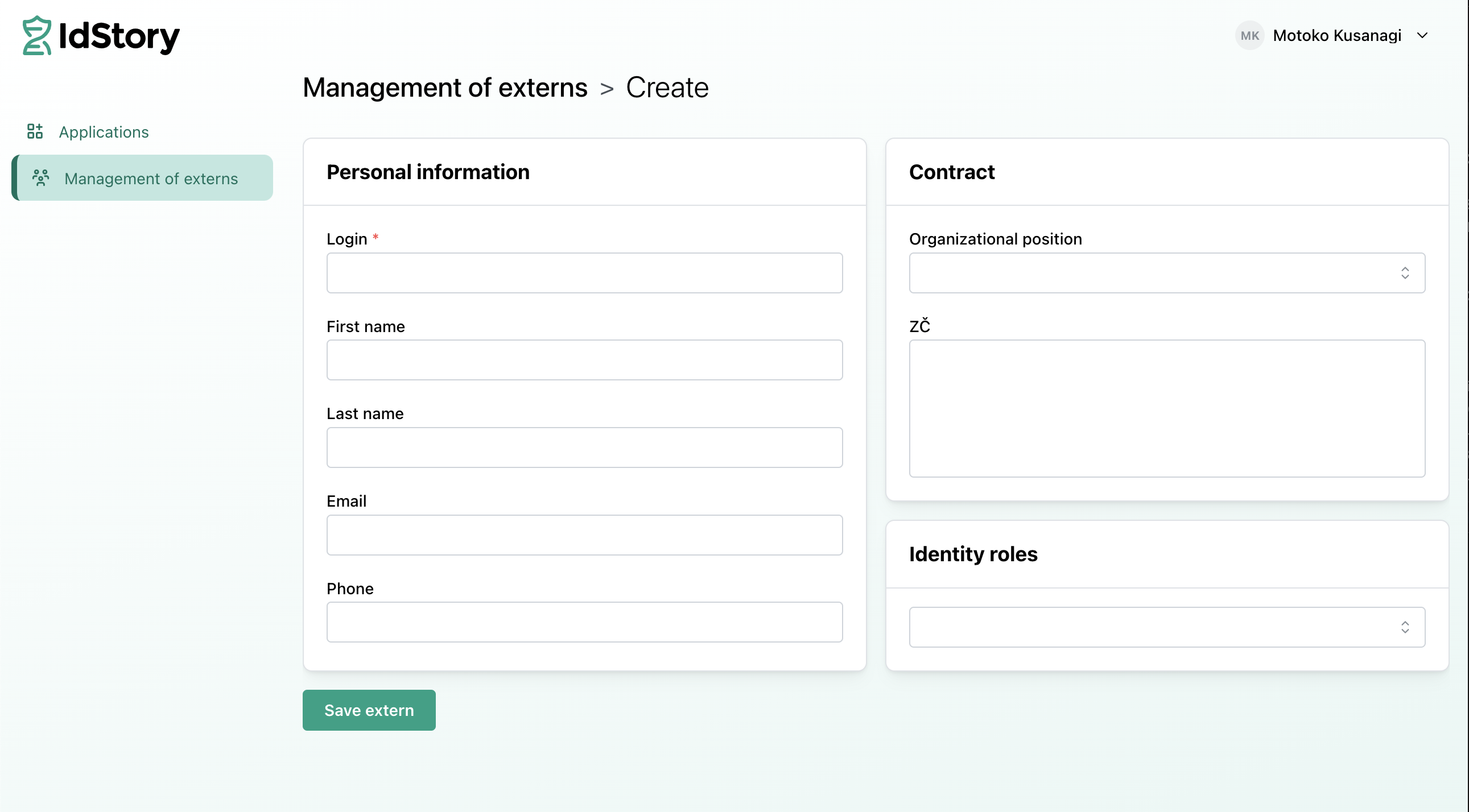Click the First name label
Image resolution: width=1469 pixels, height=812 pixels.
point(365,326)
